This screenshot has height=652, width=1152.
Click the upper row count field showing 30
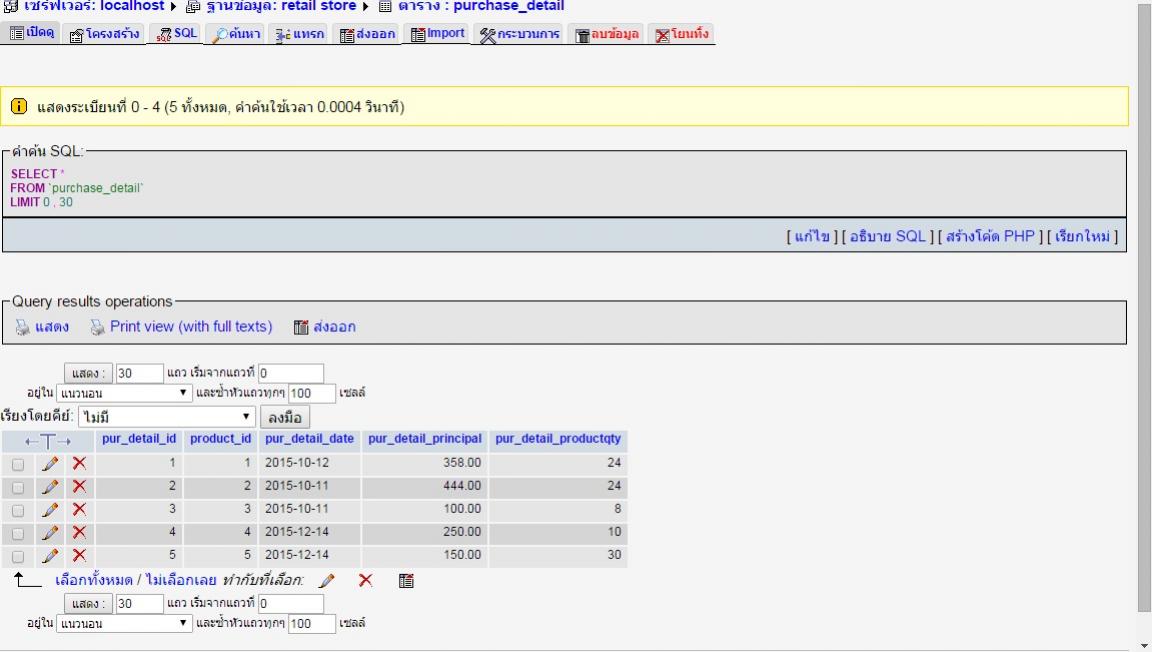[x=140, y=373]
